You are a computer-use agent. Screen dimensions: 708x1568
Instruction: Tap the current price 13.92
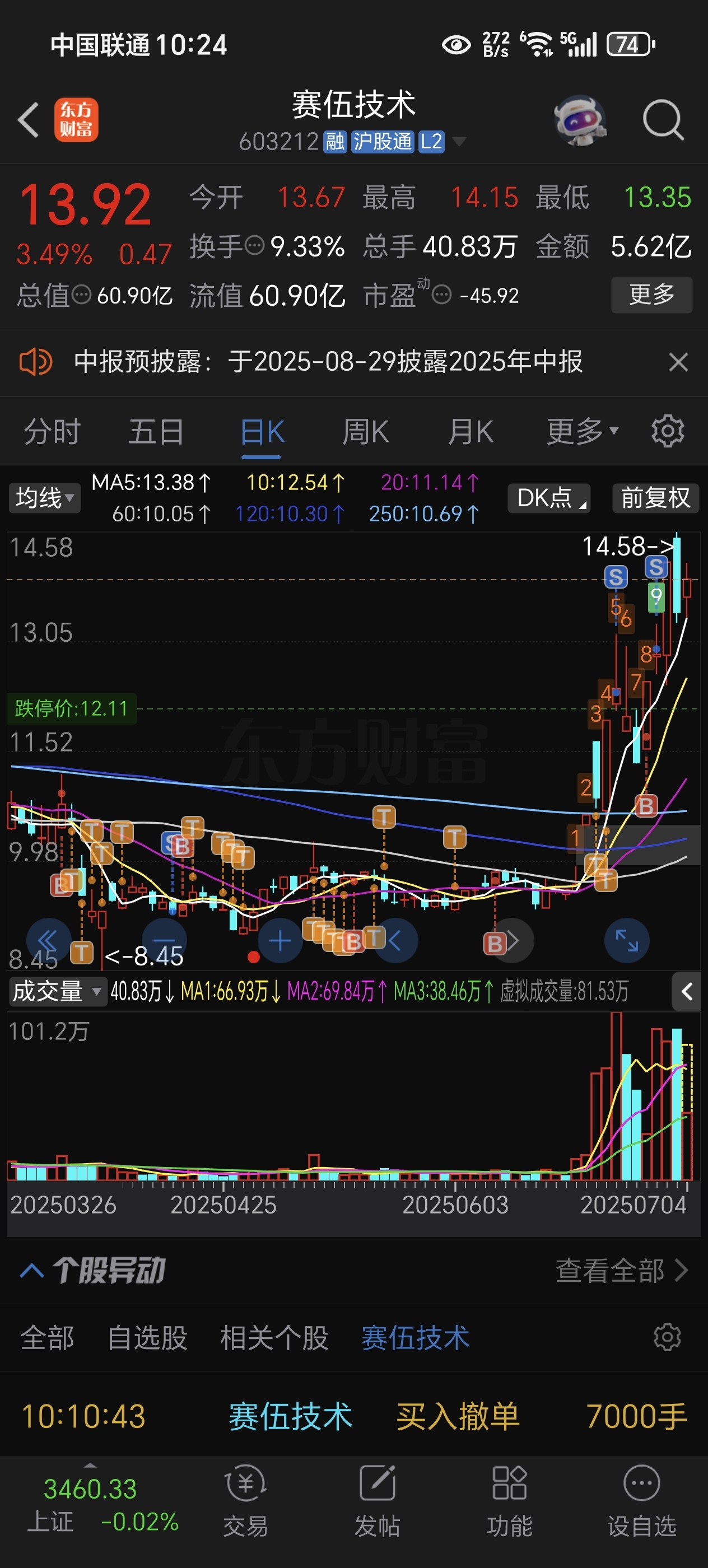[85, 204]
